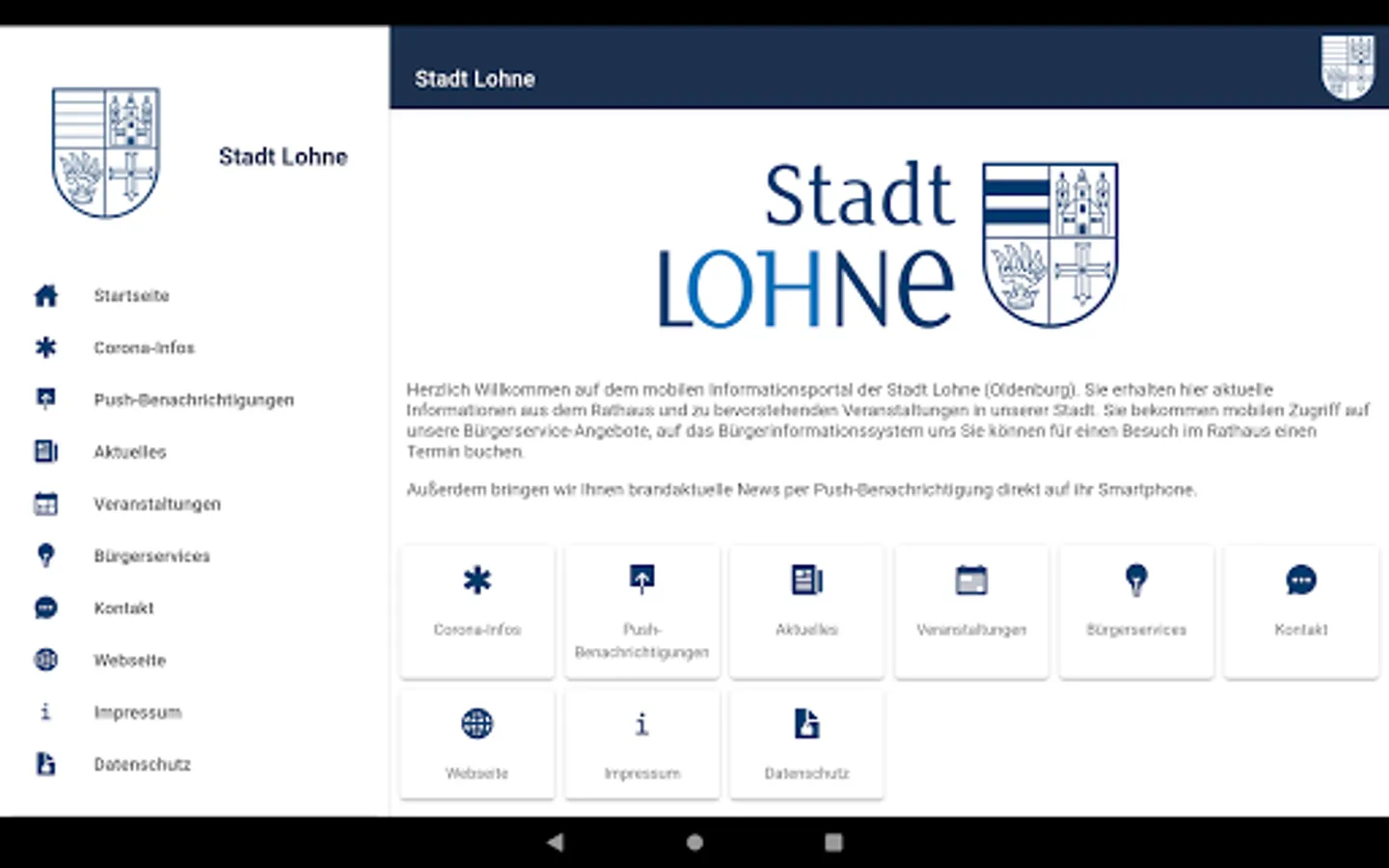Click the Impressum tile label
Viewport: 1389px width, 868px height.
(642, 773)
